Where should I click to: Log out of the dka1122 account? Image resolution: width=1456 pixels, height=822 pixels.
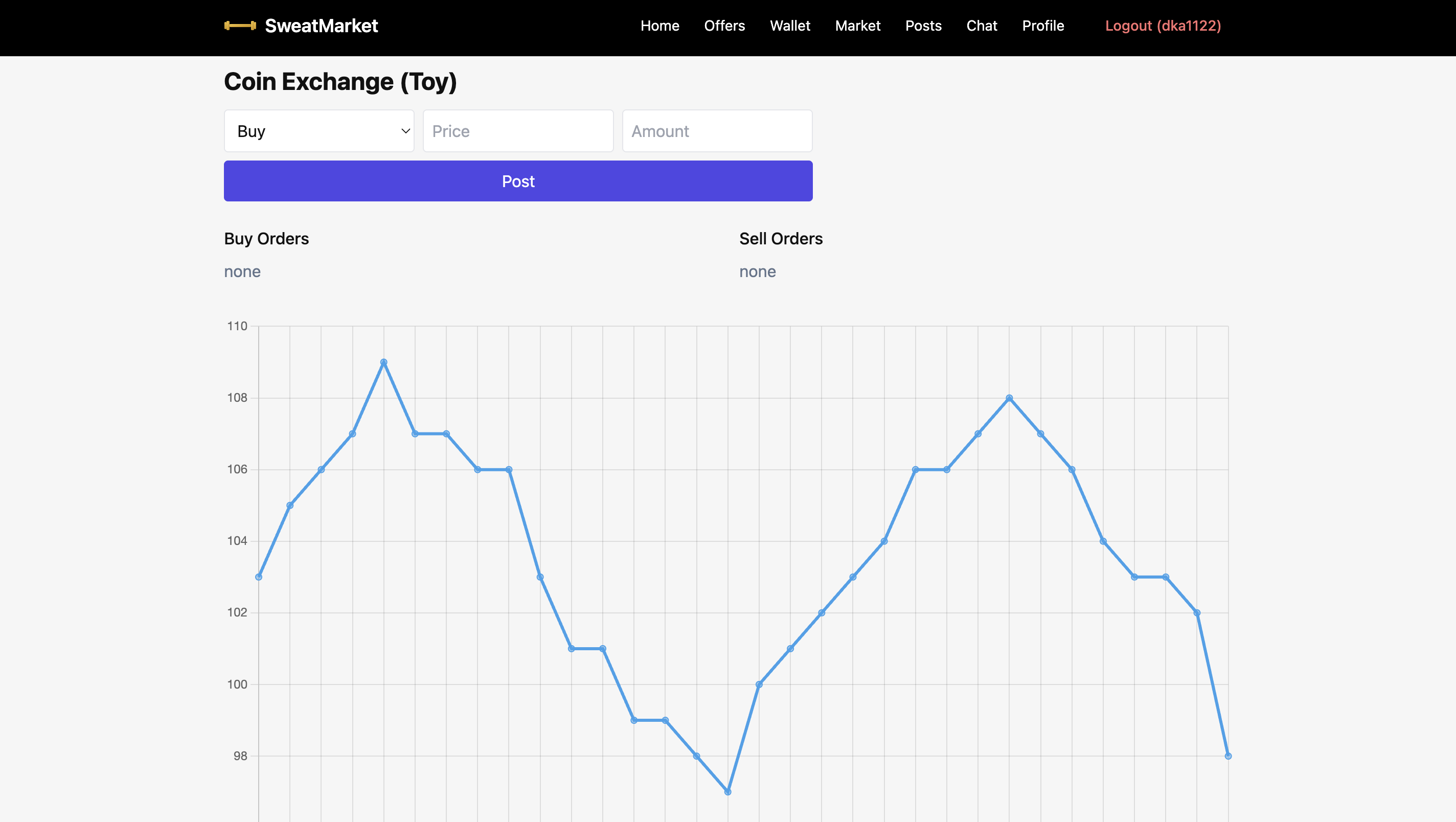pos(1163,26)
